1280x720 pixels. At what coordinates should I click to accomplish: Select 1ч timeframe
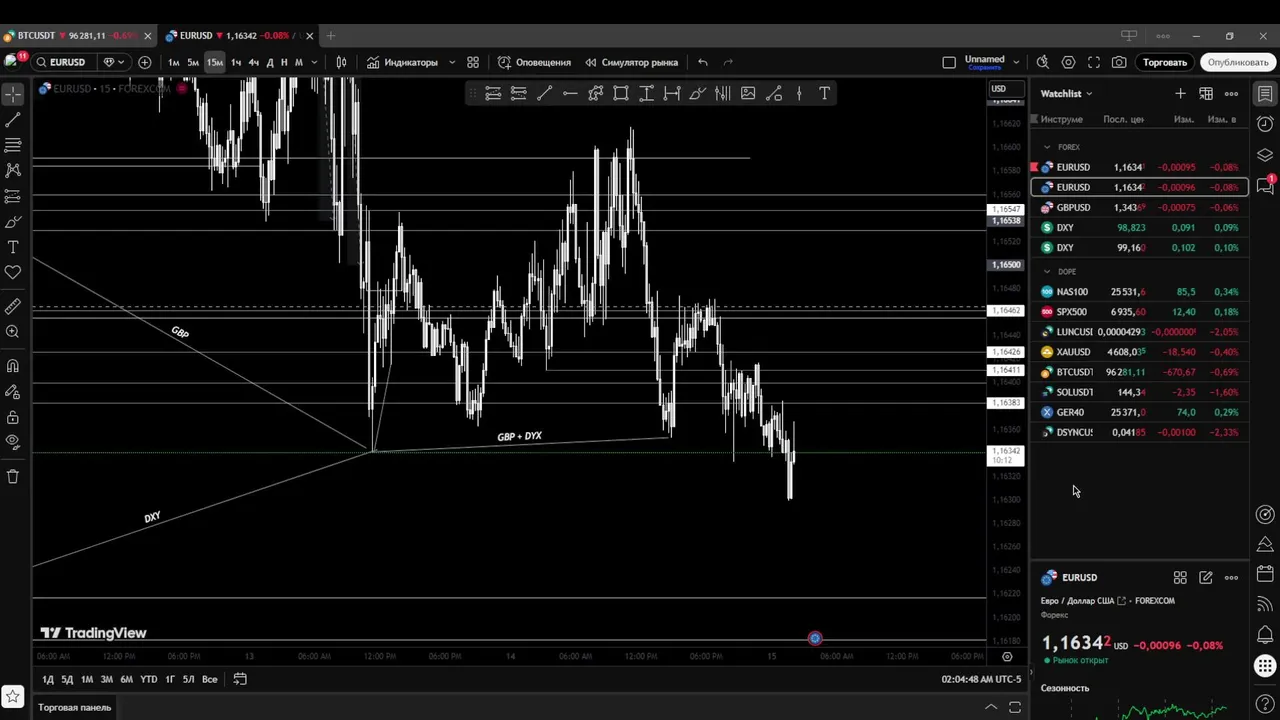click(x=236, y=62)
